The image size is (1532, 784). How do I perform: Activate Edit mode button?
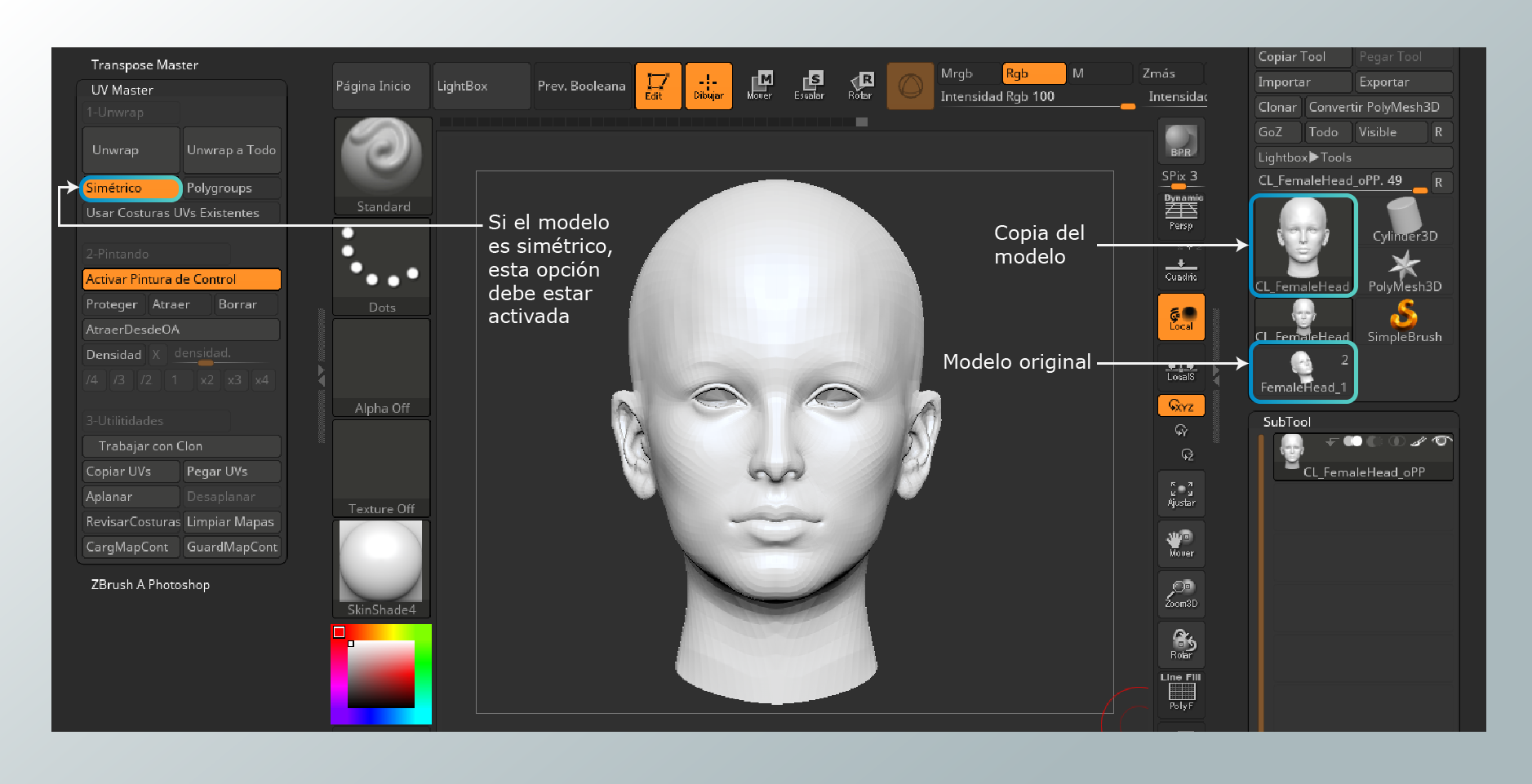(x=657, y=86)
